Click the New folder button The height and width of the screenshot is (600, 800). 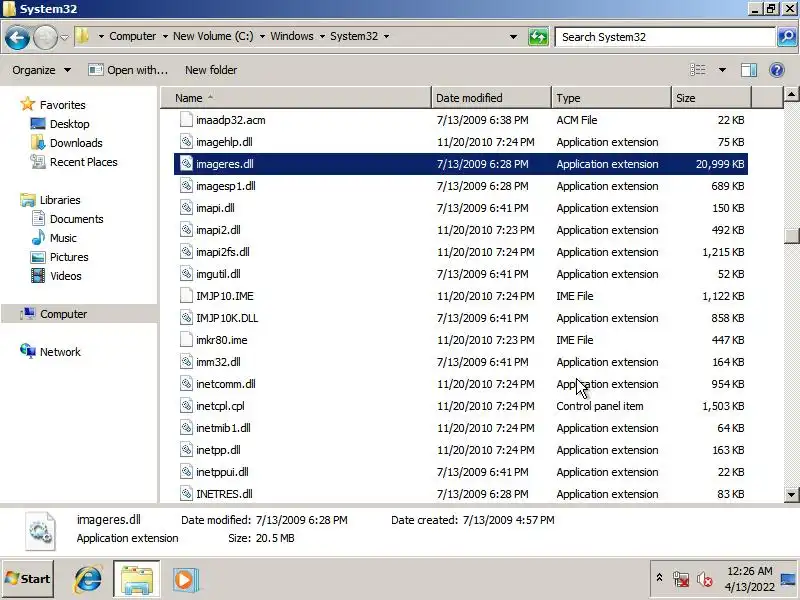pyautogui.click(x=211, y=70)
